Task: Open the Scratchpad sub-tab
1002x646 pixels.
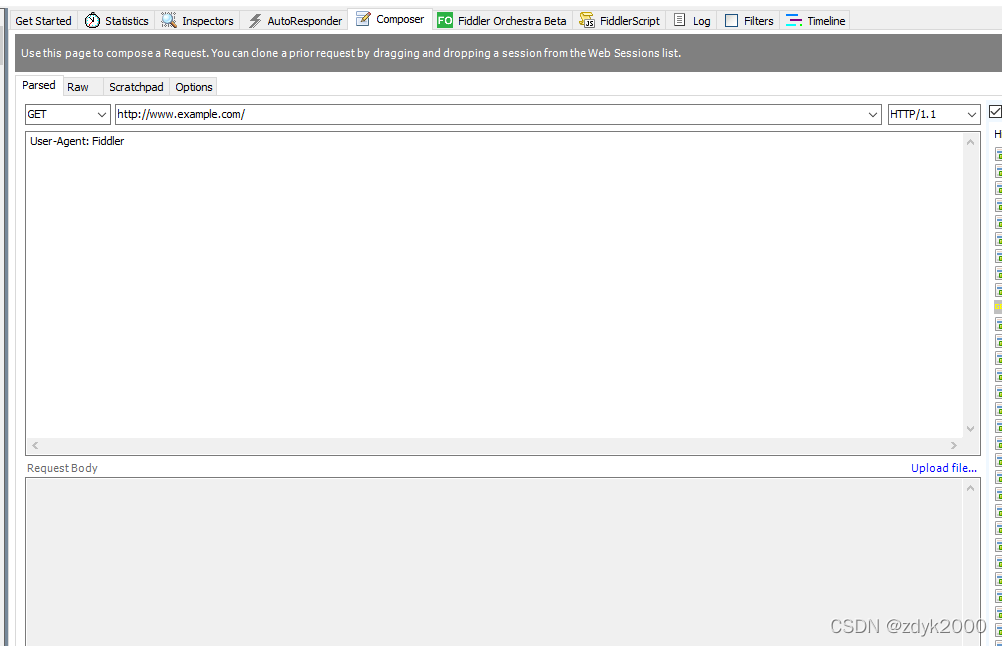Action: 136,87
